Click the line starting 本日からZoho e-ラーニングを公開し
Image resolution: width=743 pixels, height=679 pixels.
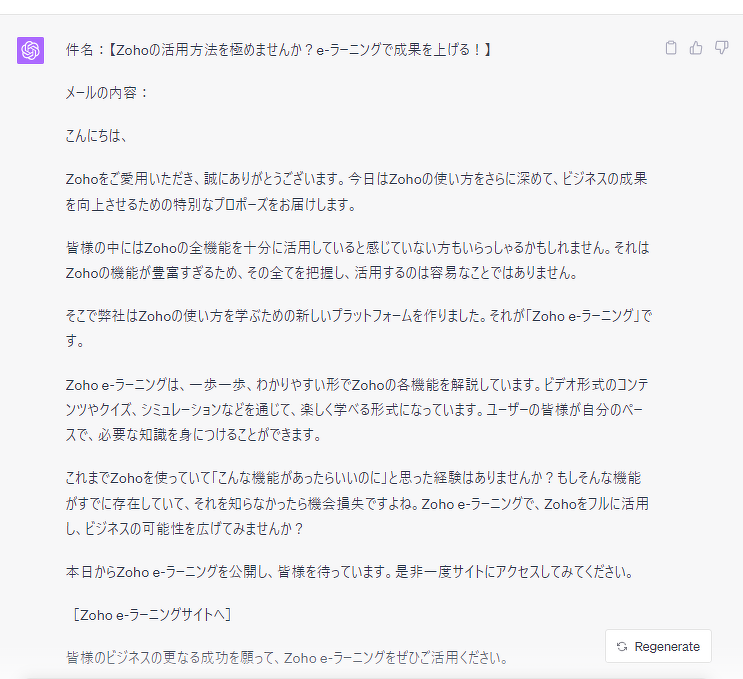click(x=350, y=572)
